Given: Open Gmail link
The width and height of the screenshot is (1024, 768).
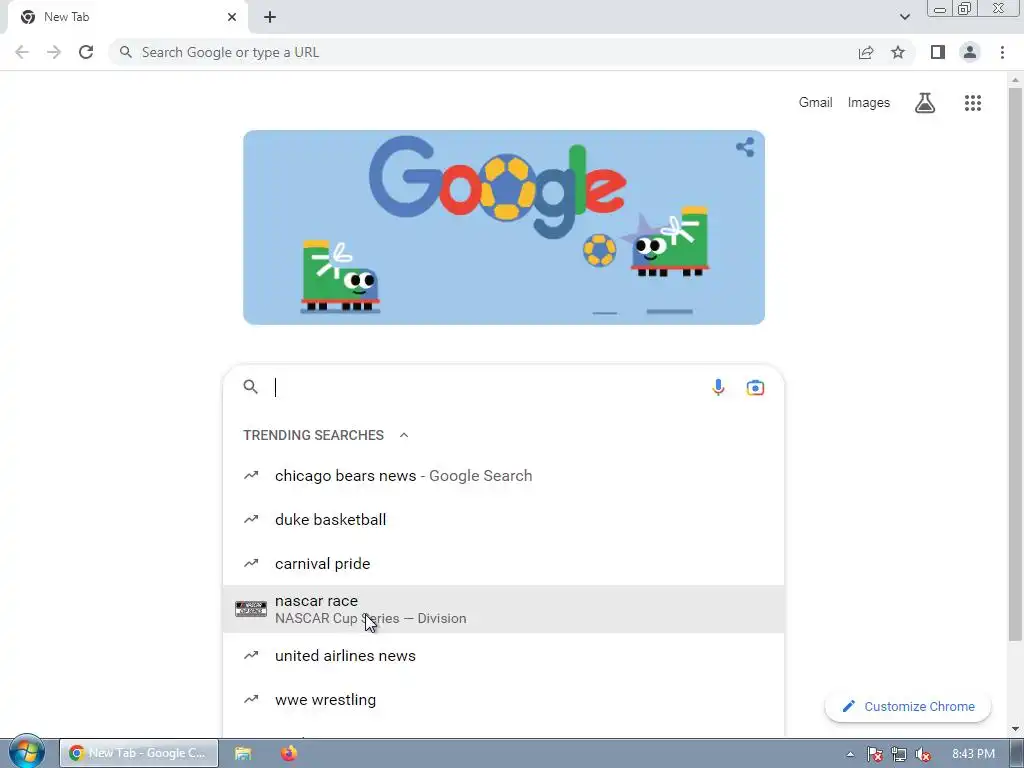Looking at the screenshot, I should click(816, 103).
